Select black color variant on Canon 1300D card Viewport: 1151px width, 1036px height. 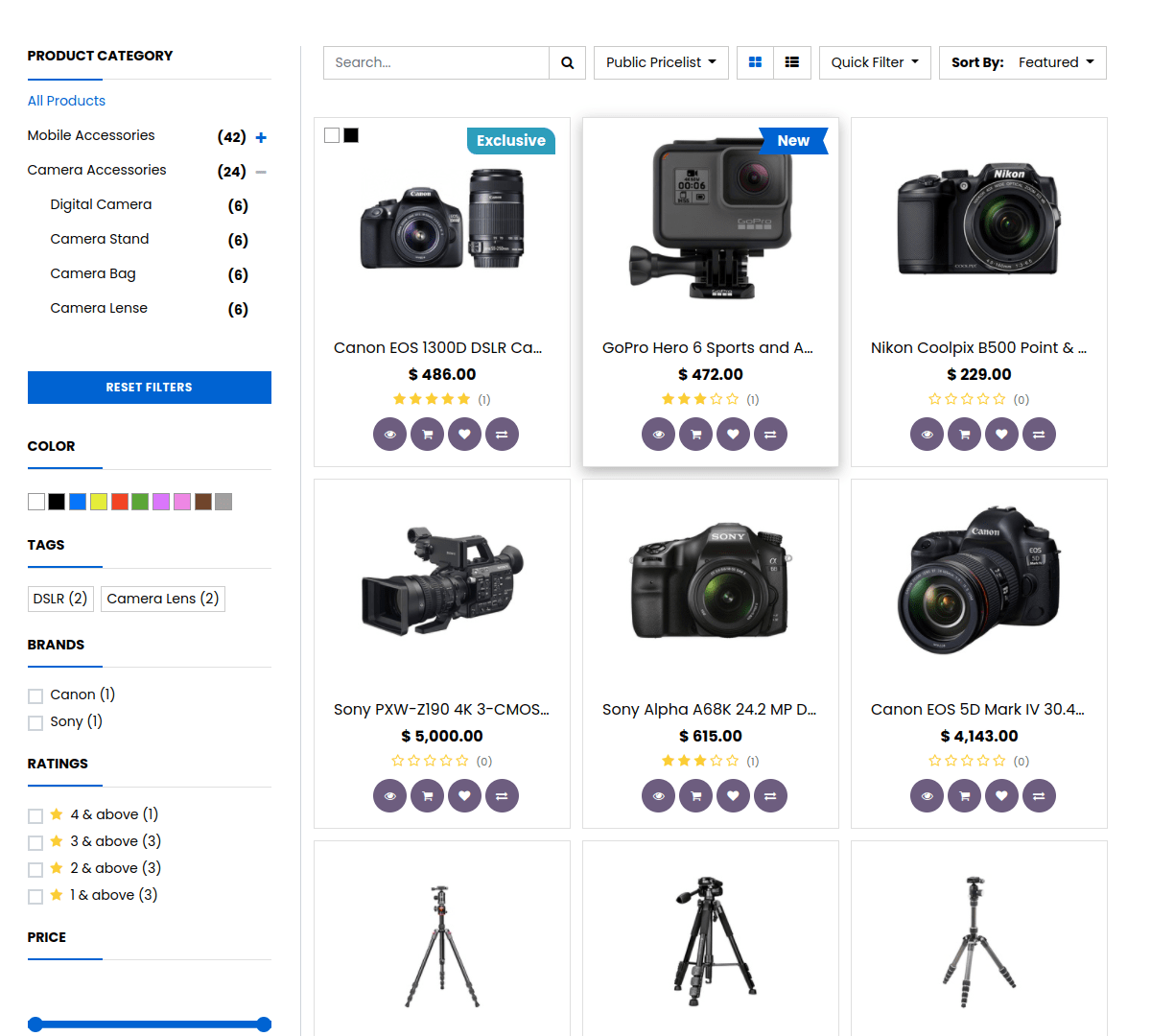coord(351,135)
